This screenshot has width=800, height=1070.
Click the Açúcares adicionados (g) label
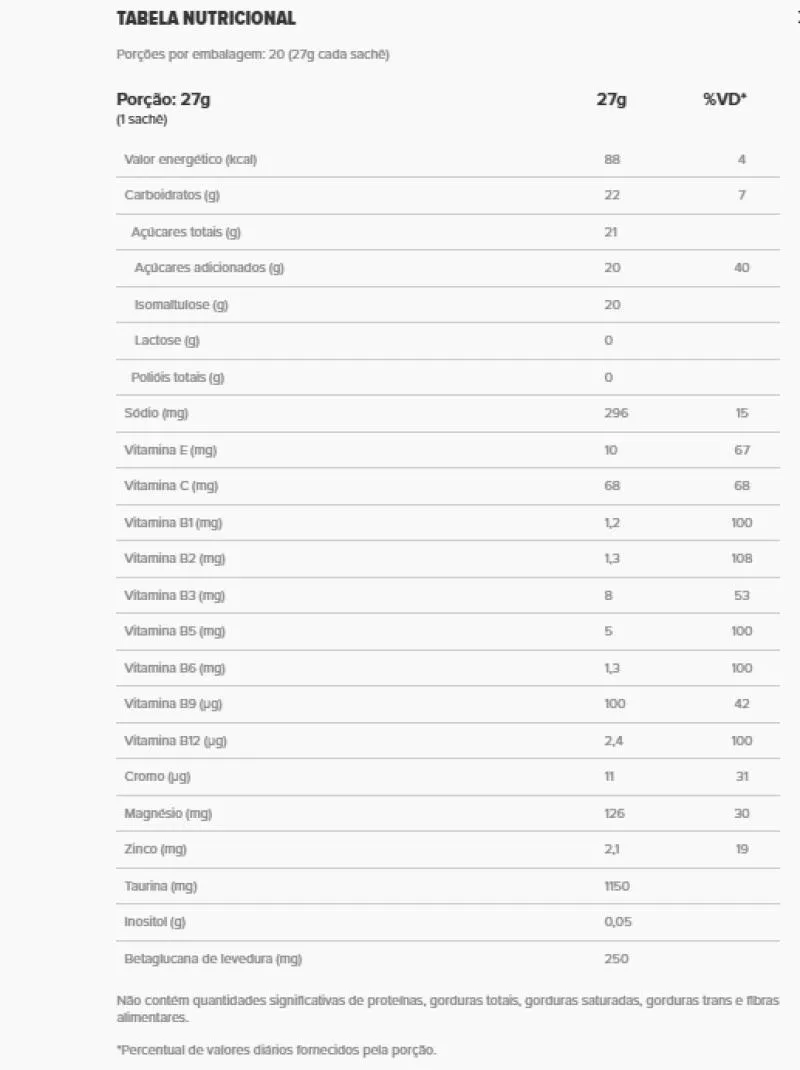coord(209,268)
